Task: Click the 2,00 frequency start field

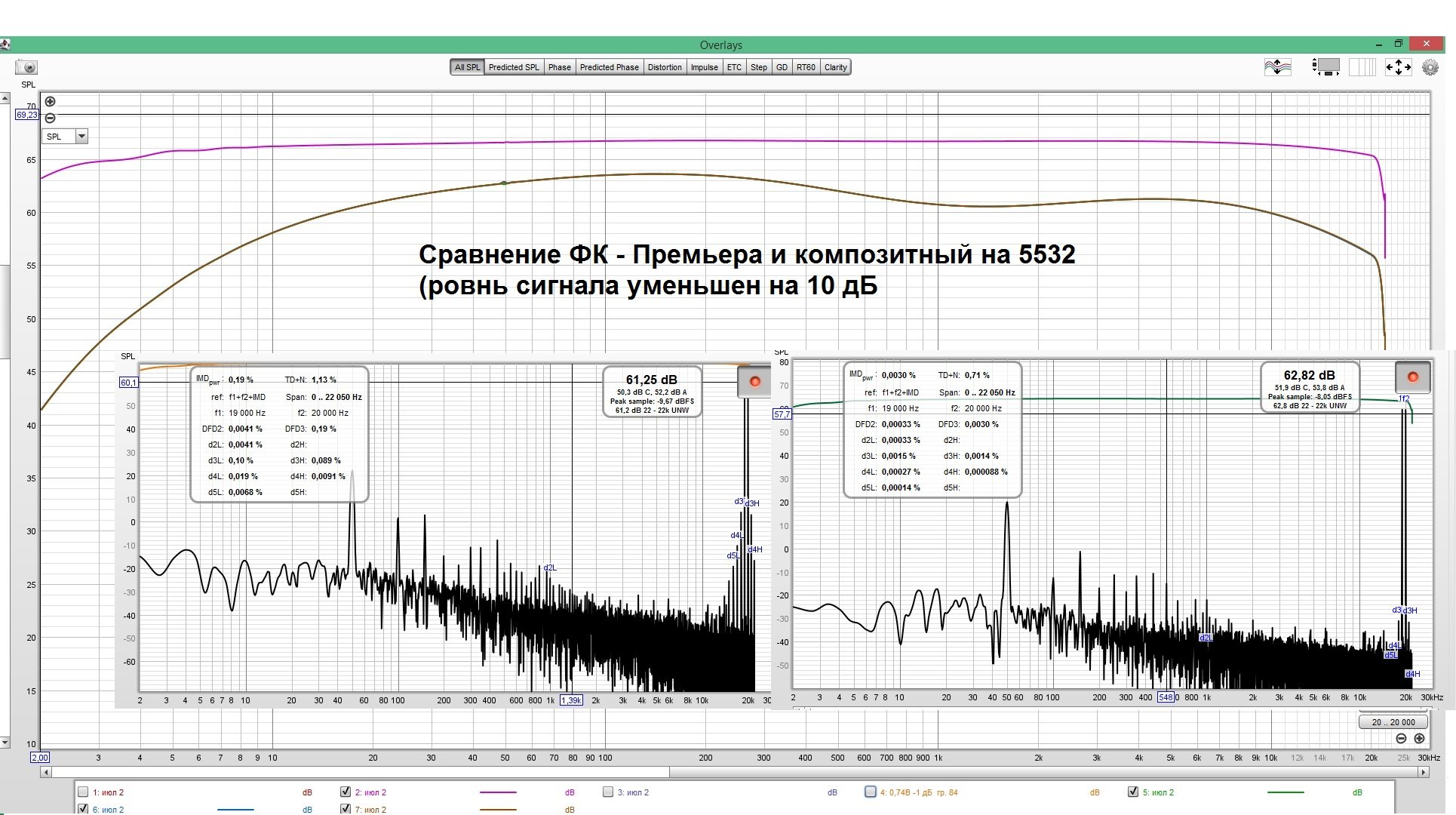Action: [39, 758]
